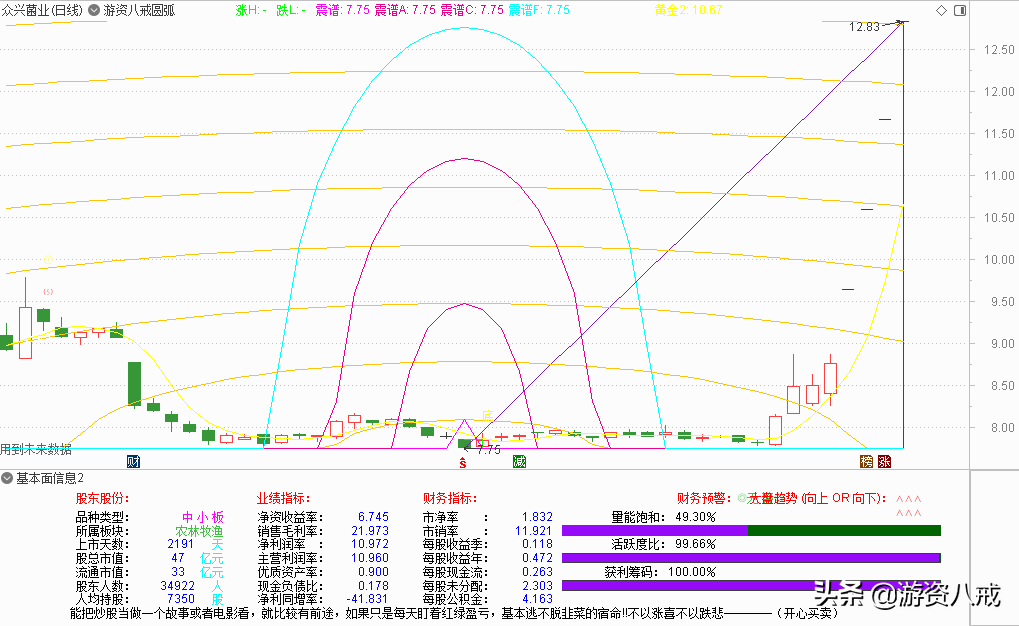Click the 7.75 low price label
The image size is (1019, 626).
click(489, 449)
